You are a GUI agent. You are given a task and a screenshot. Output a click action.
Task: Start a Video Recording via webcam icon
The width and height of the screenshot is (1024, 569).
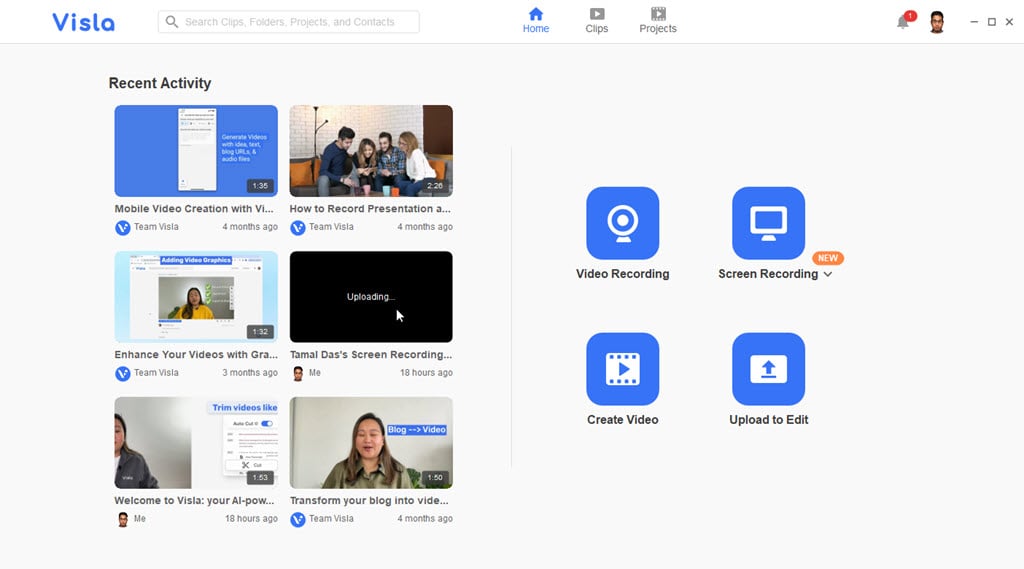point(622,223)
